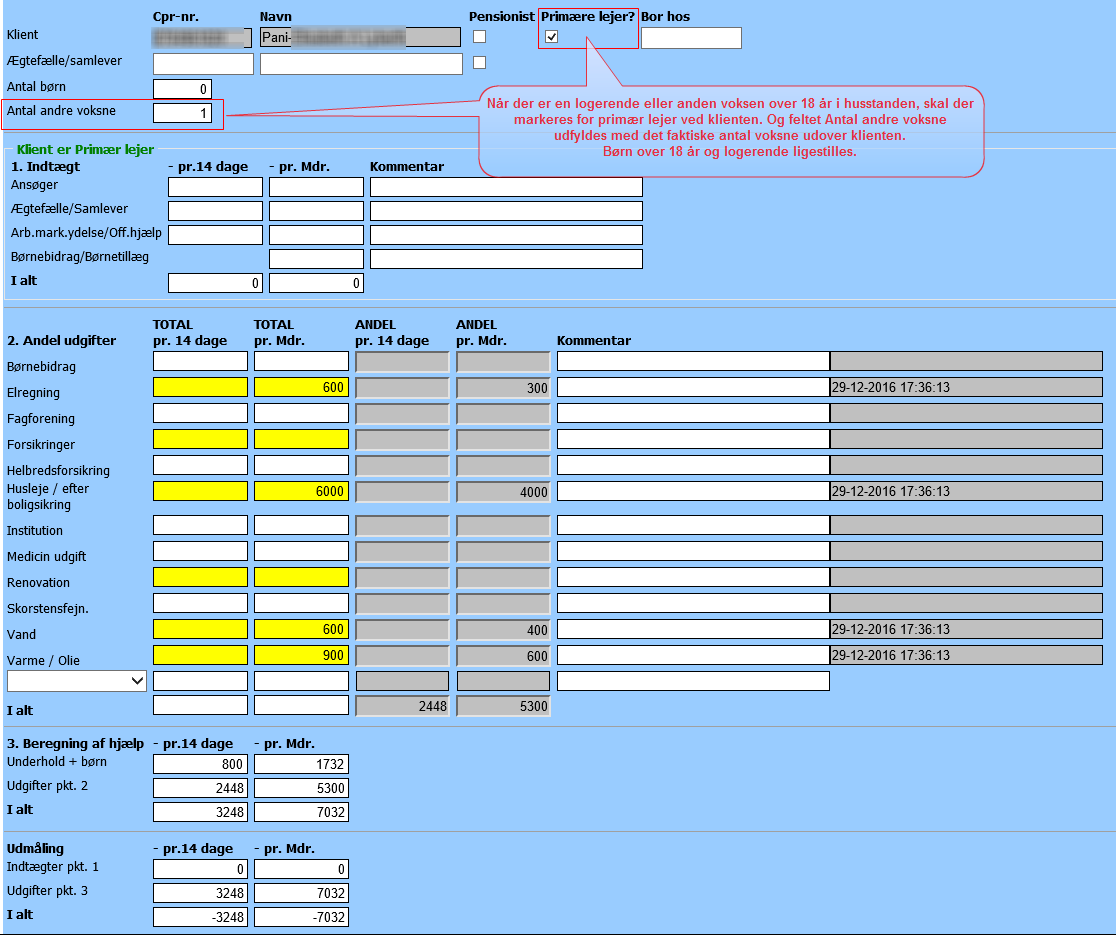Click Ægtefælle/Samlever income pr. 14 dage field

[x=216, y=211]
